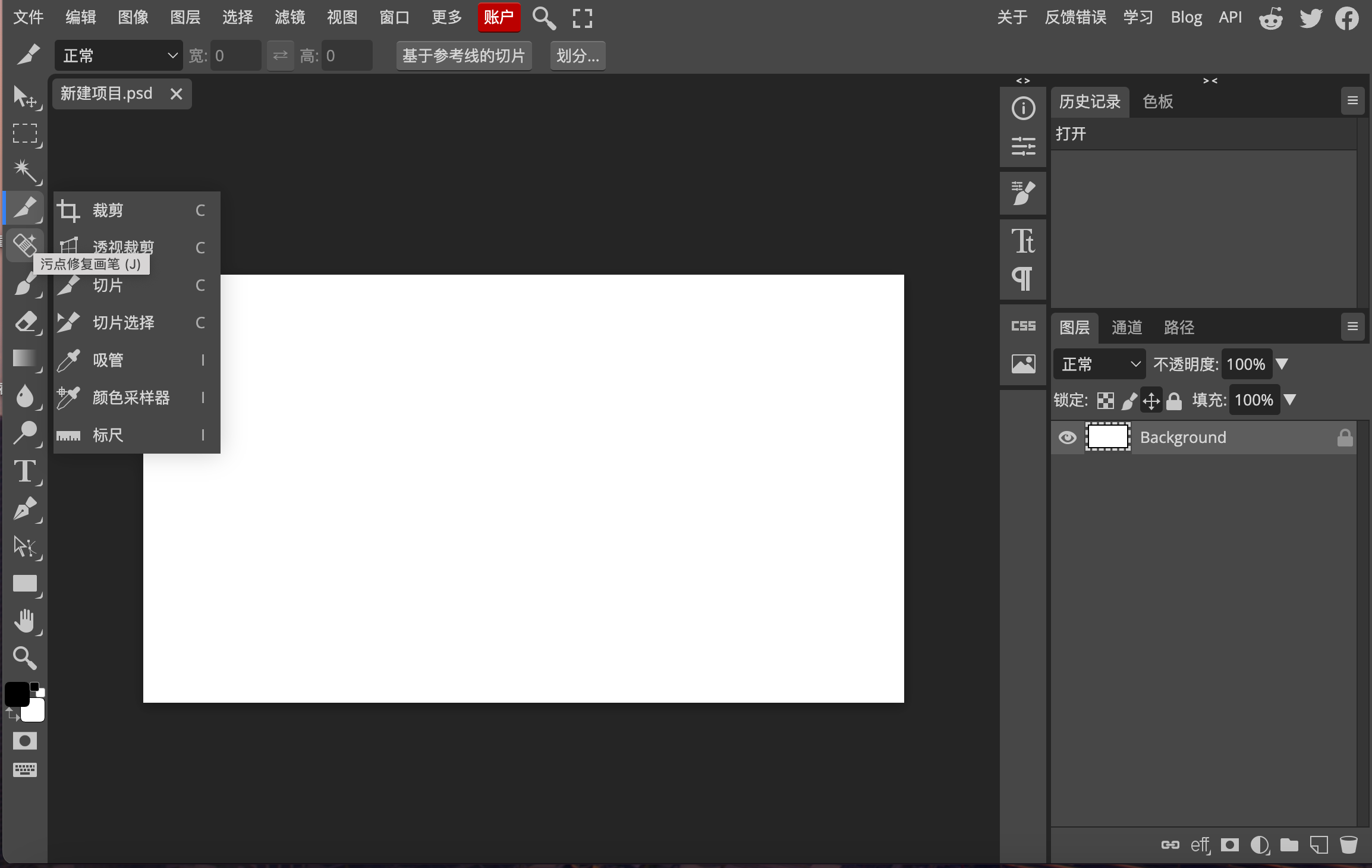Click the black foreground color swatch
The height and width of the screenshot is (868, 1372).
tap(16, 694)
